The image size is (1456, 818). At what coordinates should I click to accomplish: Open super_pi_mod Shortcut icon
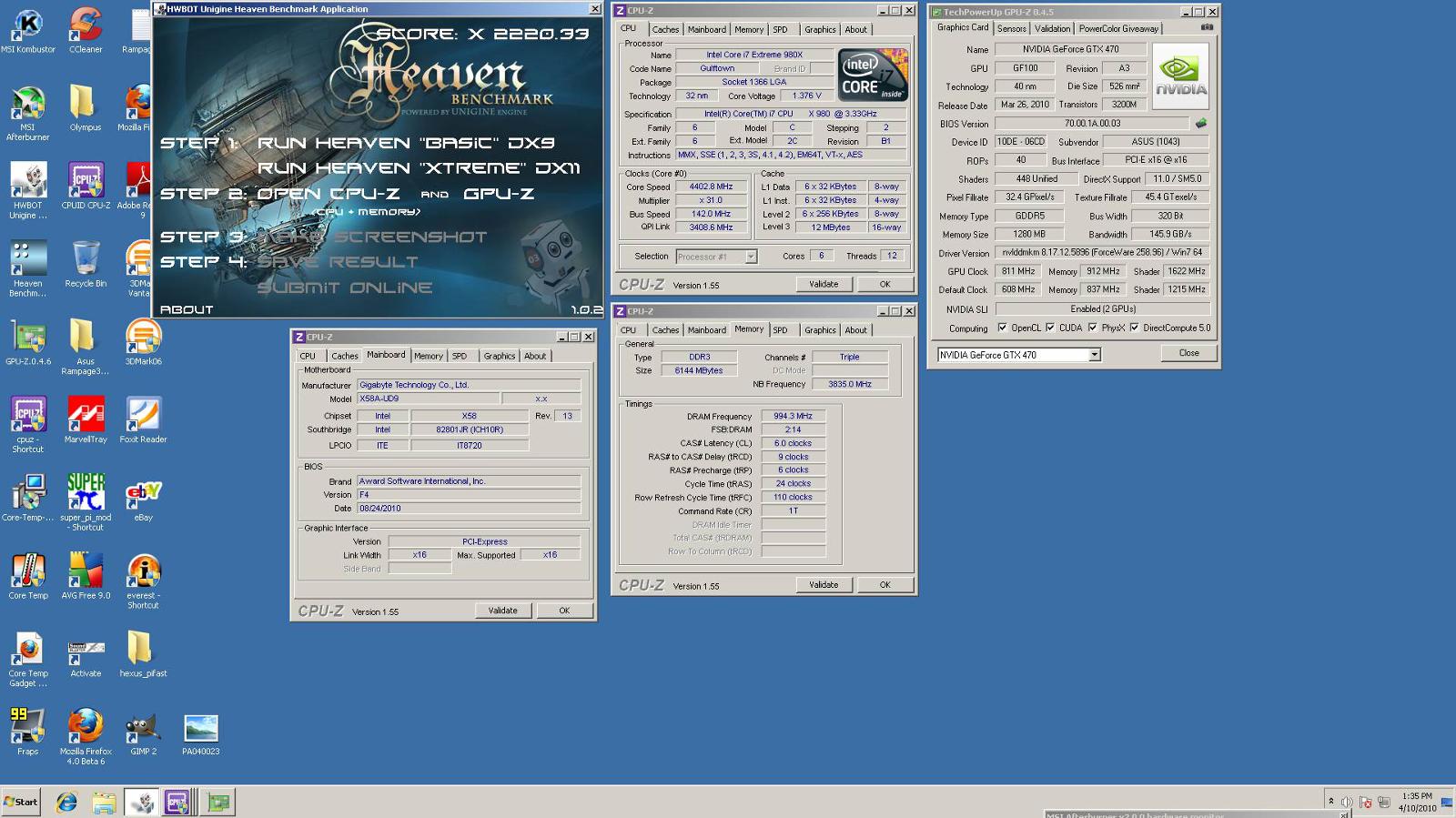point(86,503)
